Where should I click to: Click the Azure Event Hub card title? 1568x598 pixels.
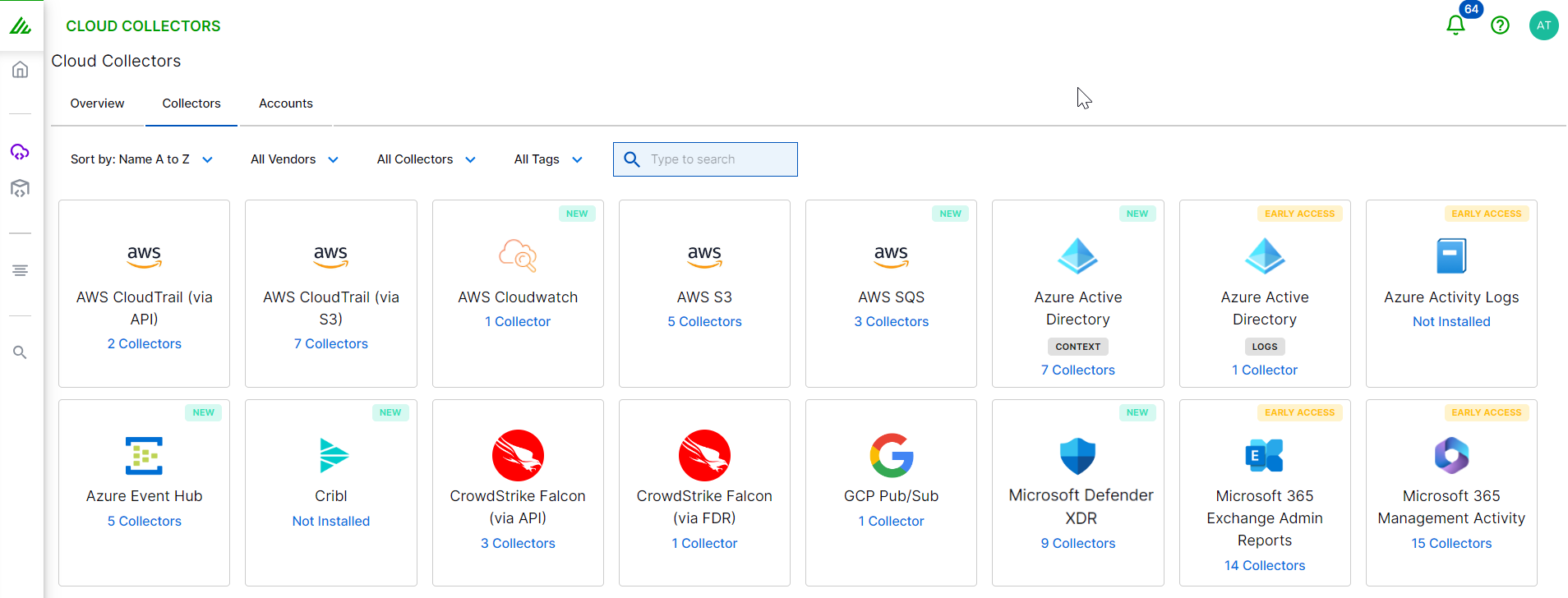pyautogui.click(x=145, y=496)
